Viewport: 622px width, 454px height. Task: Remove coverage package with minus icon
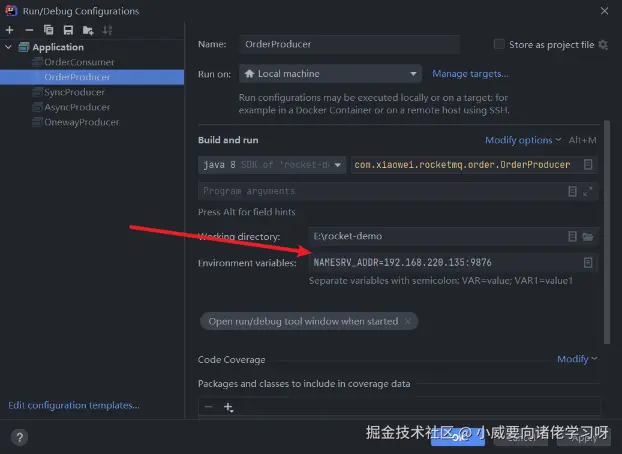coord(209,407)
